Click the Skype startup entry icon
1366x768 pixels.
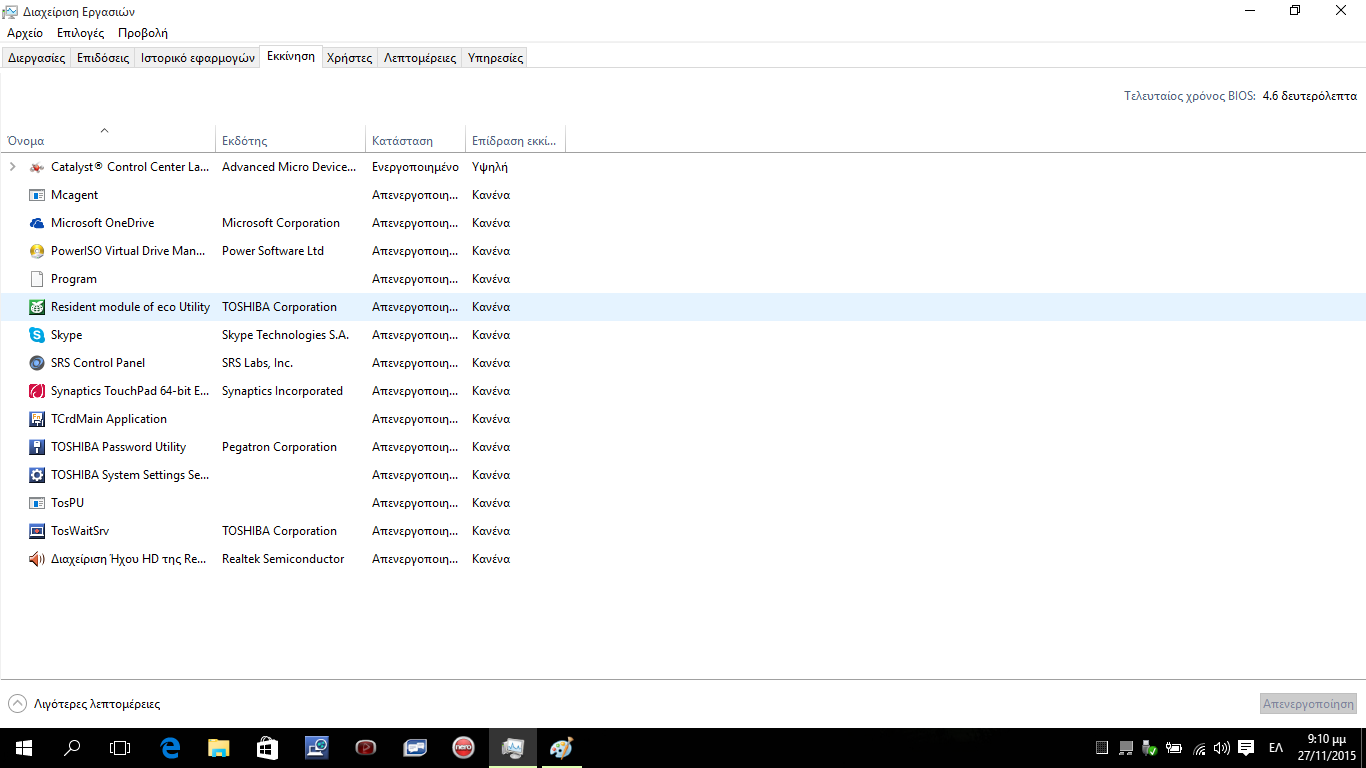pos(37,335)
